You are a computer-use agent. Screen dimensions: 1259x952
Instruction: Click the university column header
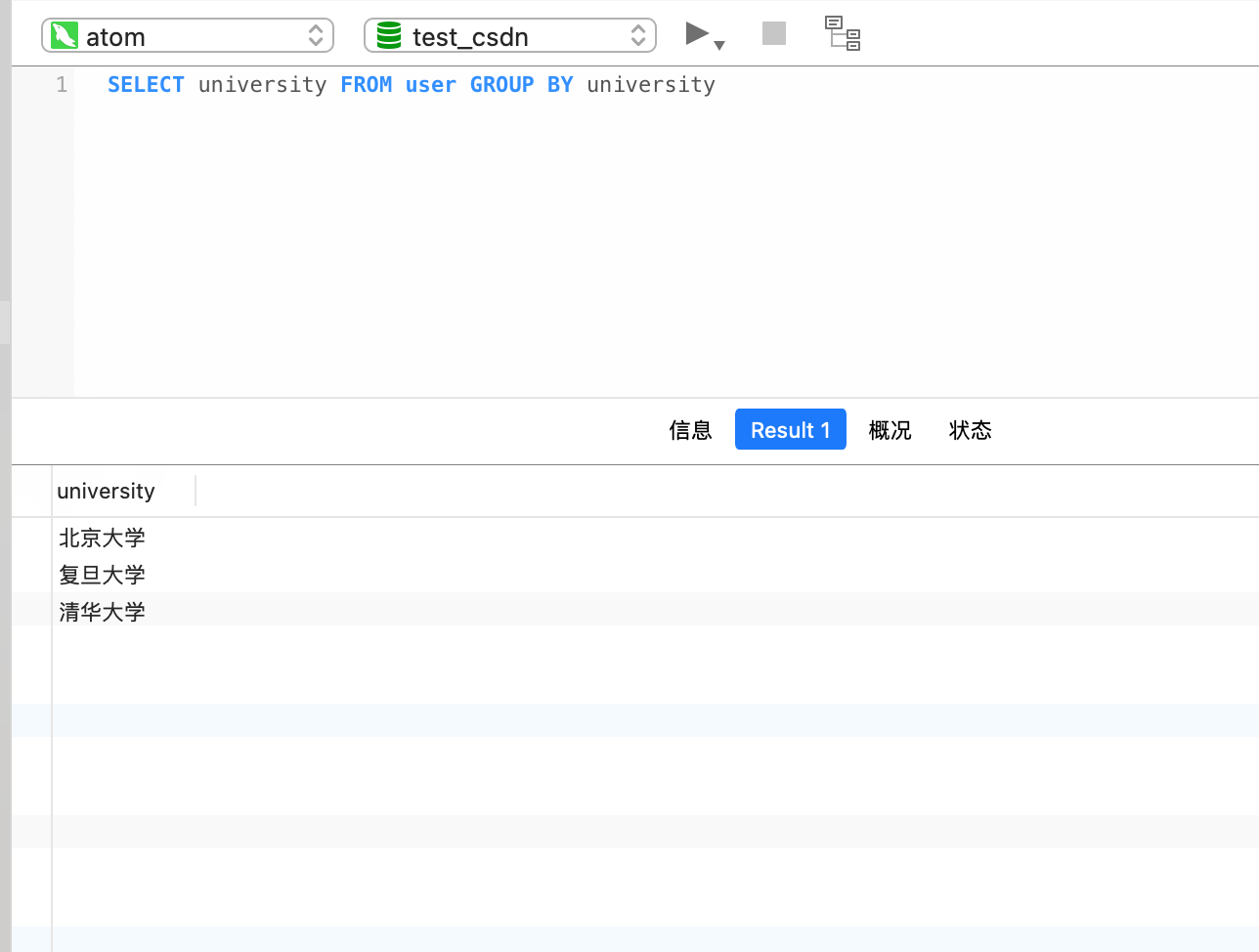point(123,491)
